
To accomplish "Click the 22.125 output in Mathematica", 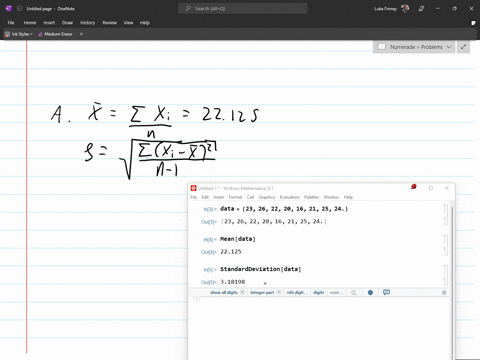I will click(231, 252).
